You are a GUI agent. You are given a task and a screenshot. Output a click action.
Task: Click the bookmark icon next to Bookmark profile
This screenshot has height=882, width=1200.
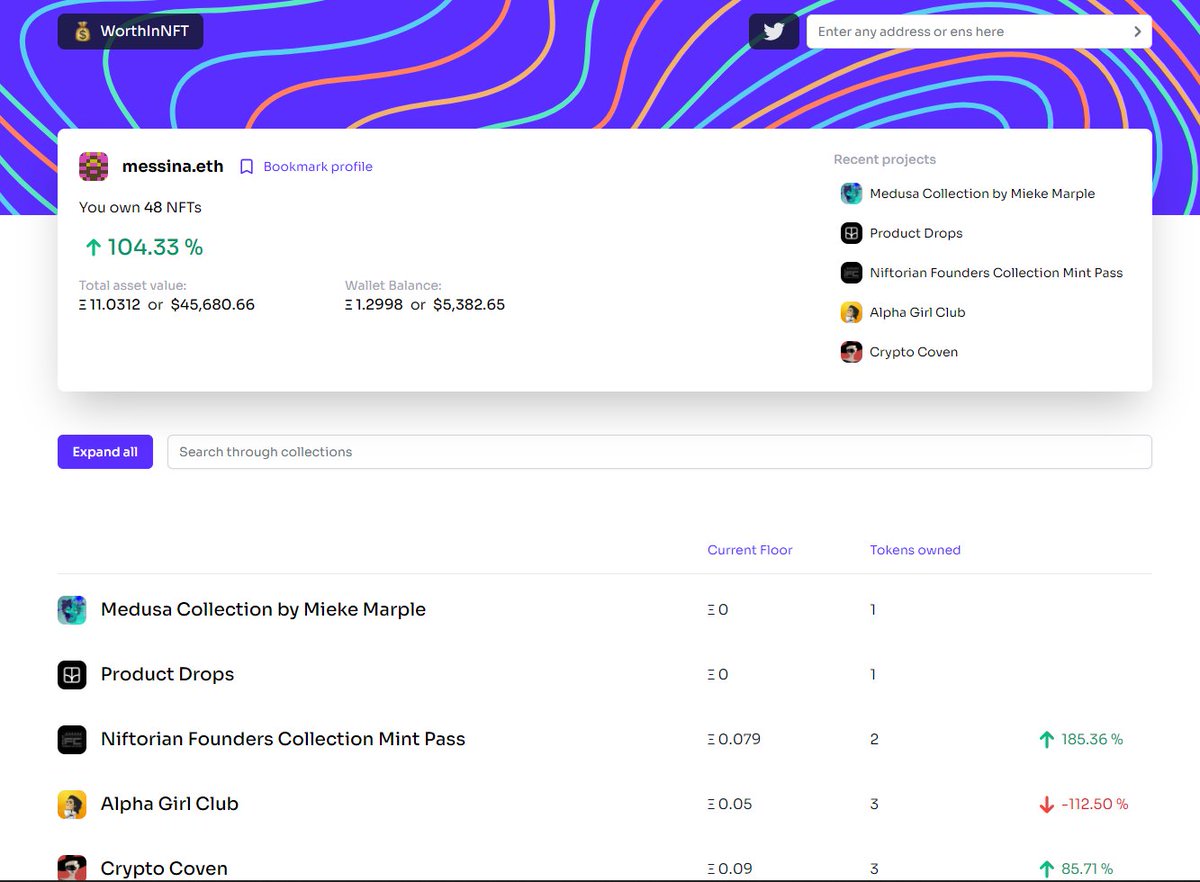[246, 167]
